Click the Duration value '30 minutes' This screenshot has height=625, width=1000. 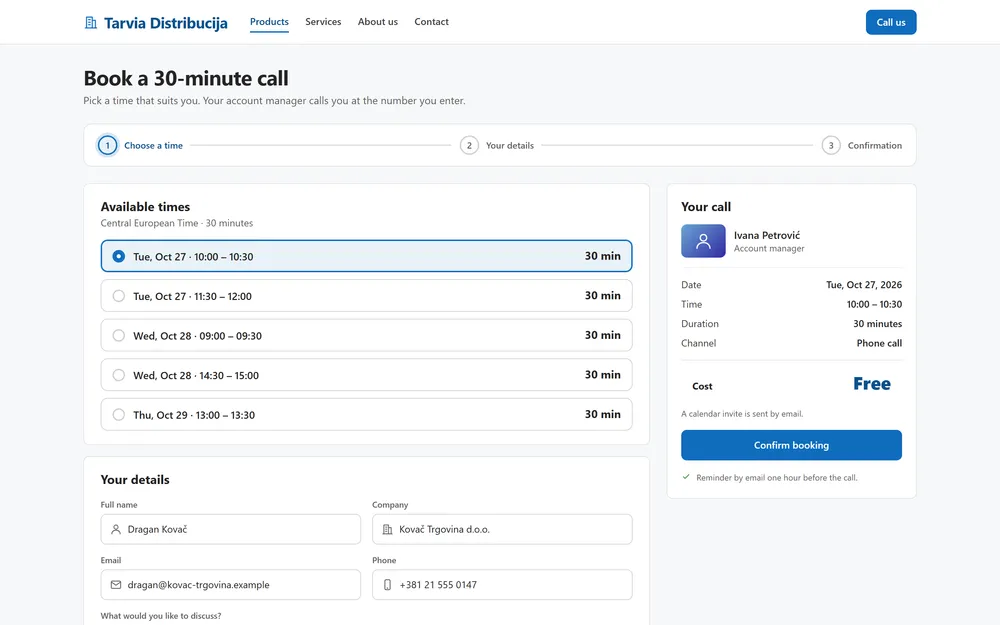[x=878, y=324]
